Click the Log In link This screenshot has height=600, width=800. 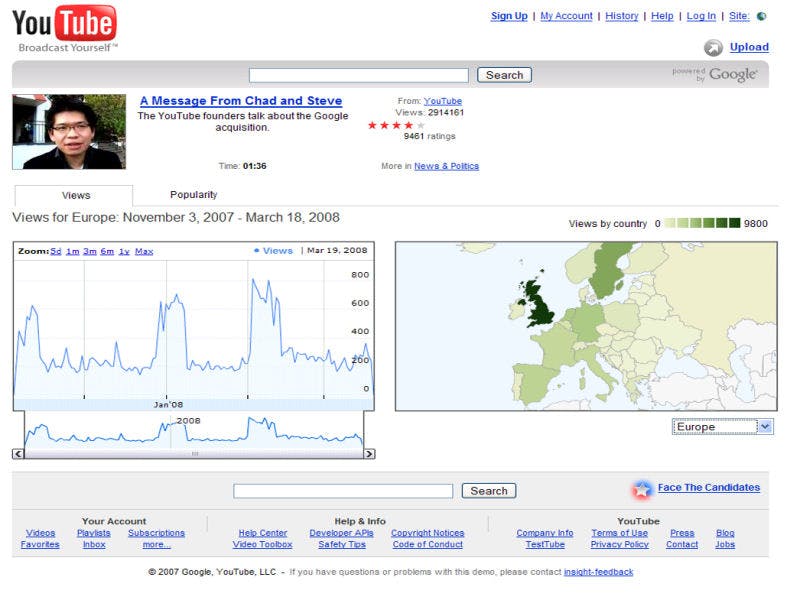pos(701,16)
